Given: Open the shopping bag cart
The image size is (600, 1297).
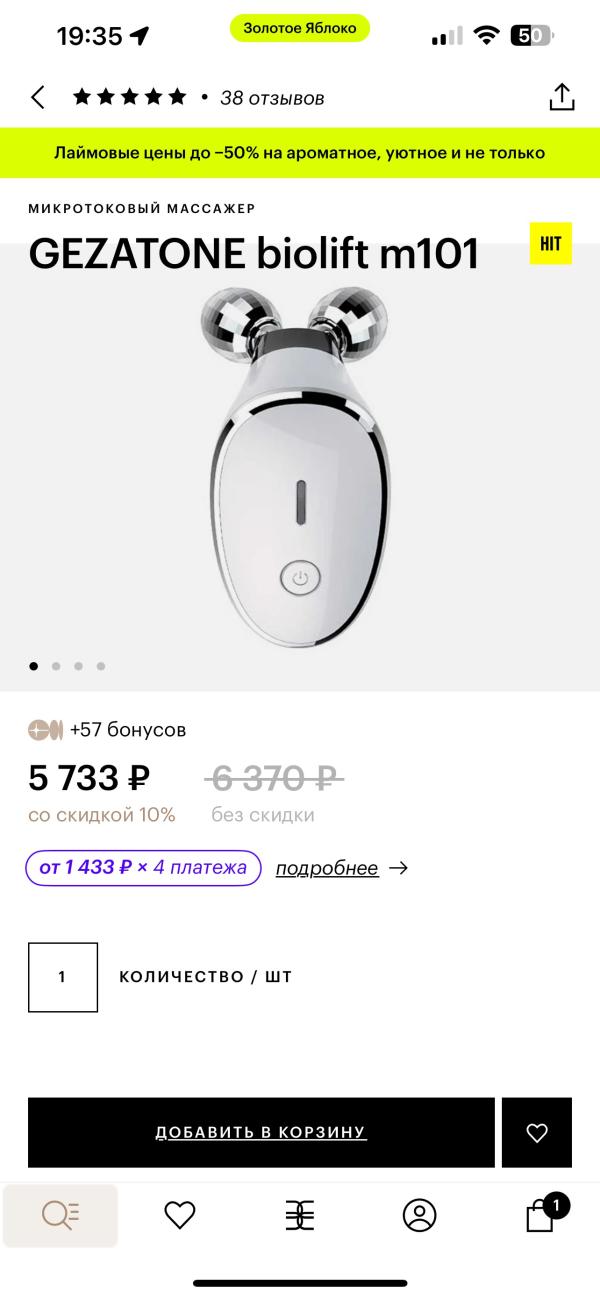Looking at the screenshot, I should click(x=541, y=1215).
